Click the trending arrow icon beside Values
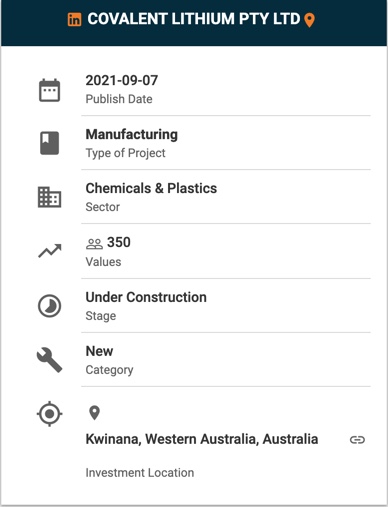 50,251
